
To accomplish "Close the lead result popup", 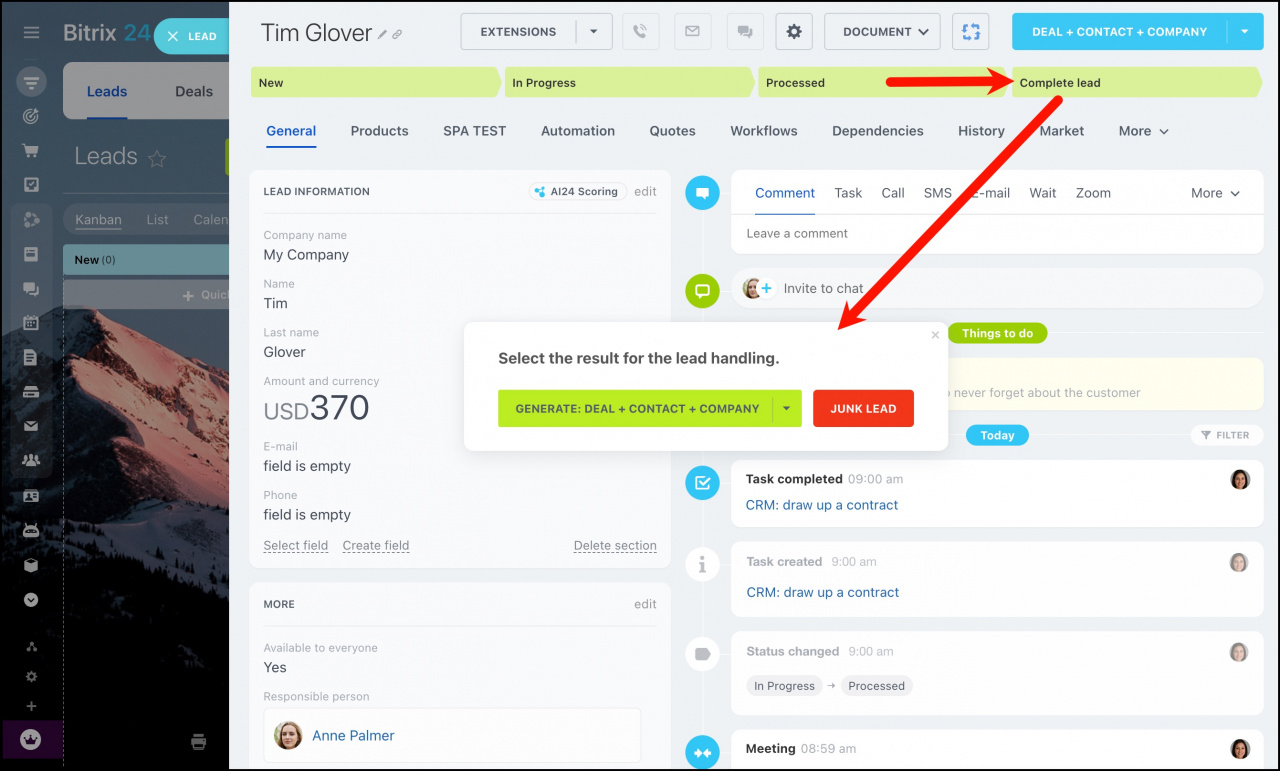I will (x=935, y=335).
